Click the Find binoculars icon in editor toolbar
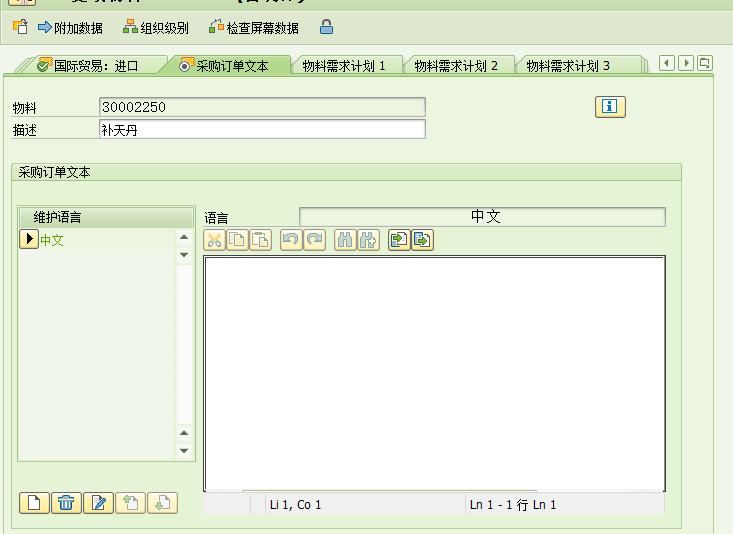Viewport: 733px width, 534px height. (345, 240)
